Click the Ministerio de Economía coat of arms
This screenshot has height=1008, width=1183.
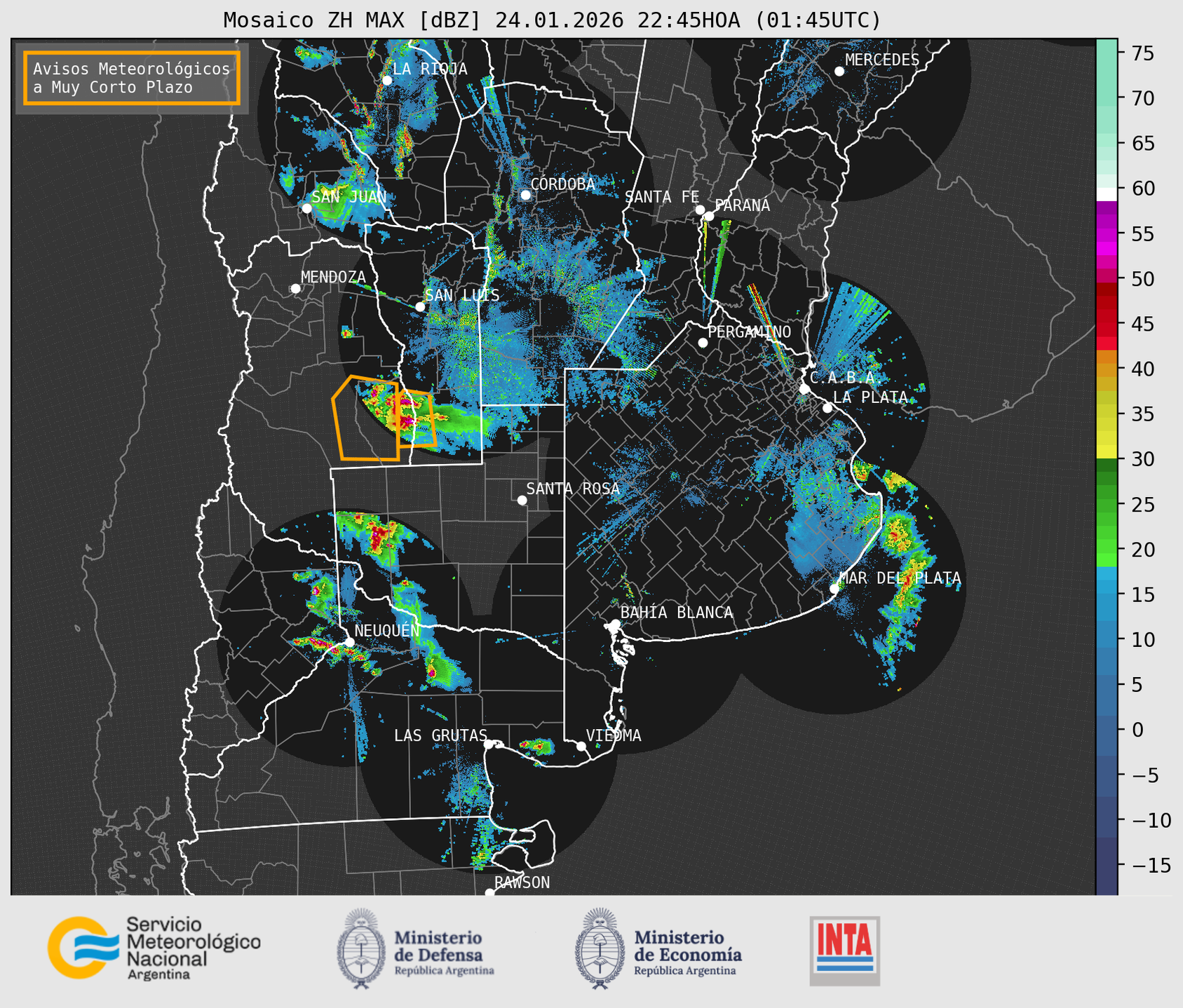pyautogui.click(x=600, y=948)
